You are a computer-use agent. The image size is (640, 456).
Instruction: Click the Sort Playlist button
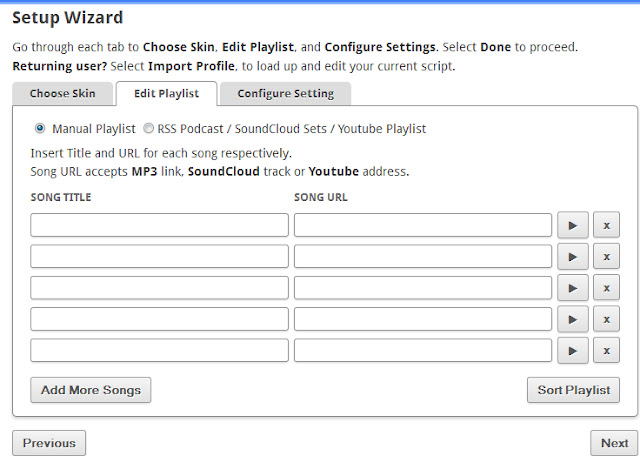point(573,390)
